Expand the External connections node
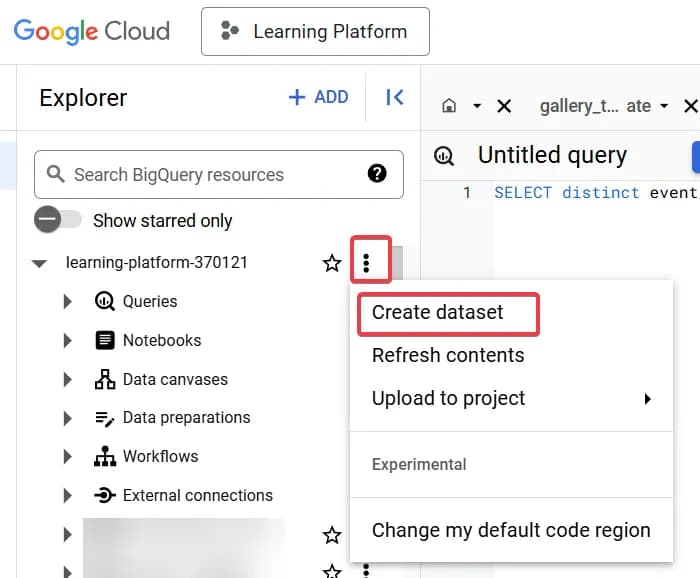700x578 pixels. 67,495
